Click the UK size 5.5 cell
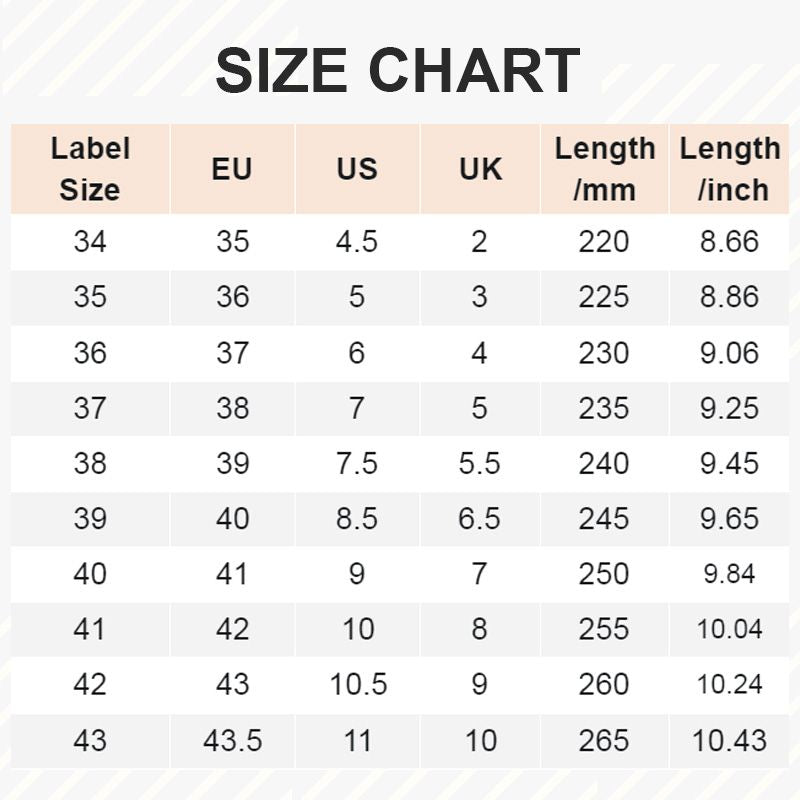This screenshot has width=800, height=800. (x=480, y=464)
